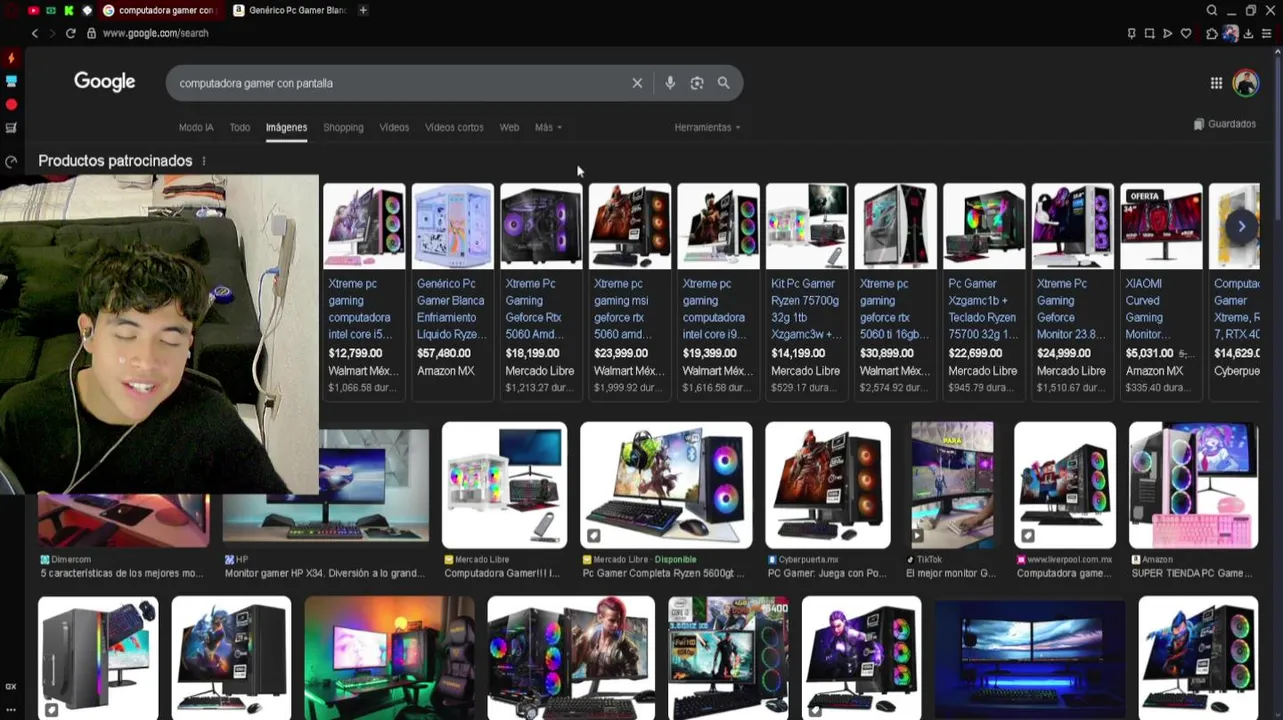Image resolution: width=1283 pixels, height=720 pixels.
Task: Open the Guardados saved items link
Action: tap(1225, 124)
